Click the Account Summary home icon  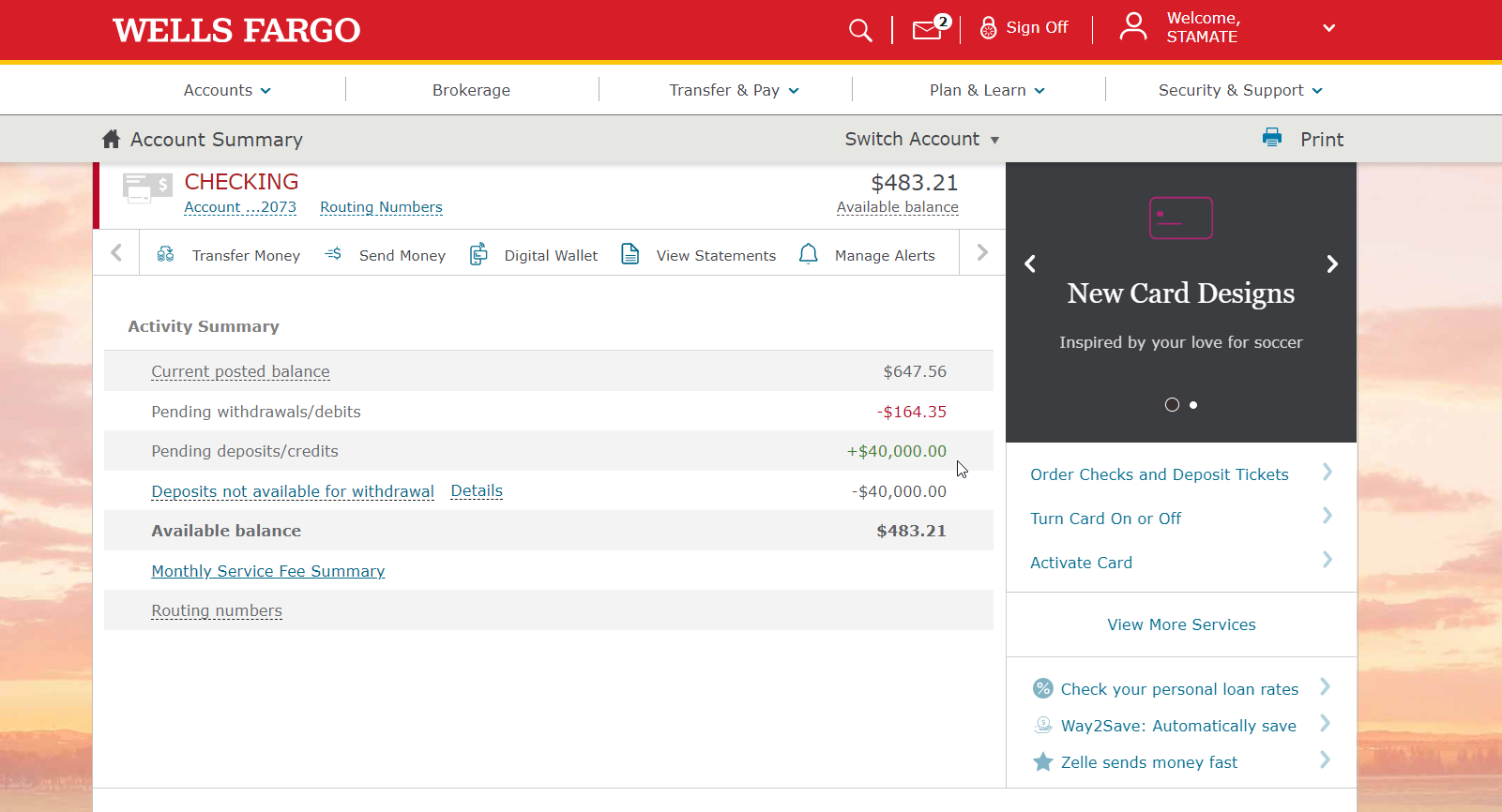[111, 139]
